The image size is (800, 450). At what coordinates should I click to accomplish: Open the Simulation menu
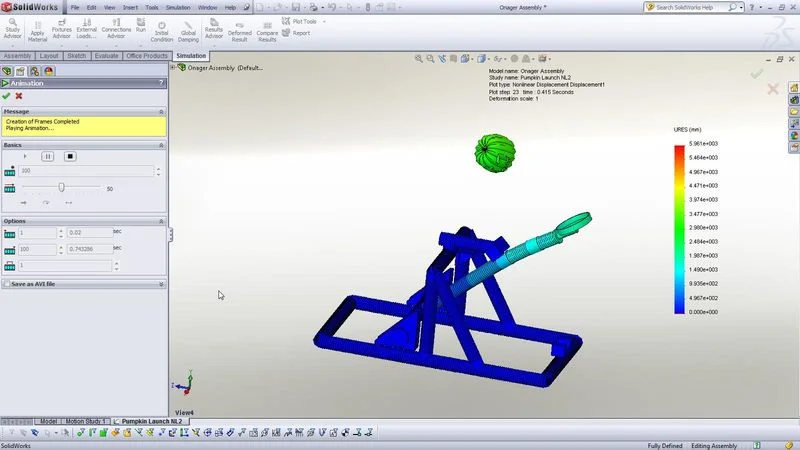[176, 7]
